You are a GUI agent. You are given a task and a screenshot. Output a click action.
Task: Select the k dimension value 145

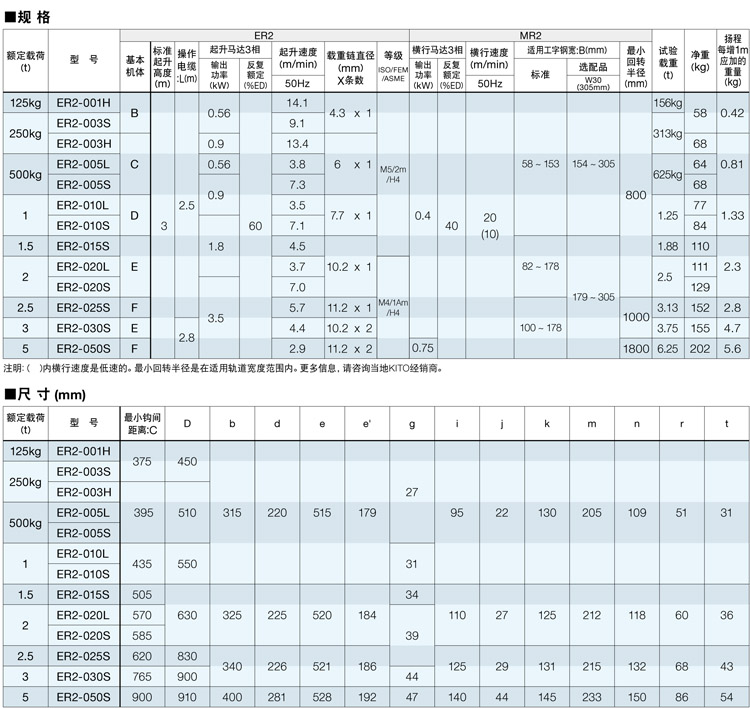[547, 697]
